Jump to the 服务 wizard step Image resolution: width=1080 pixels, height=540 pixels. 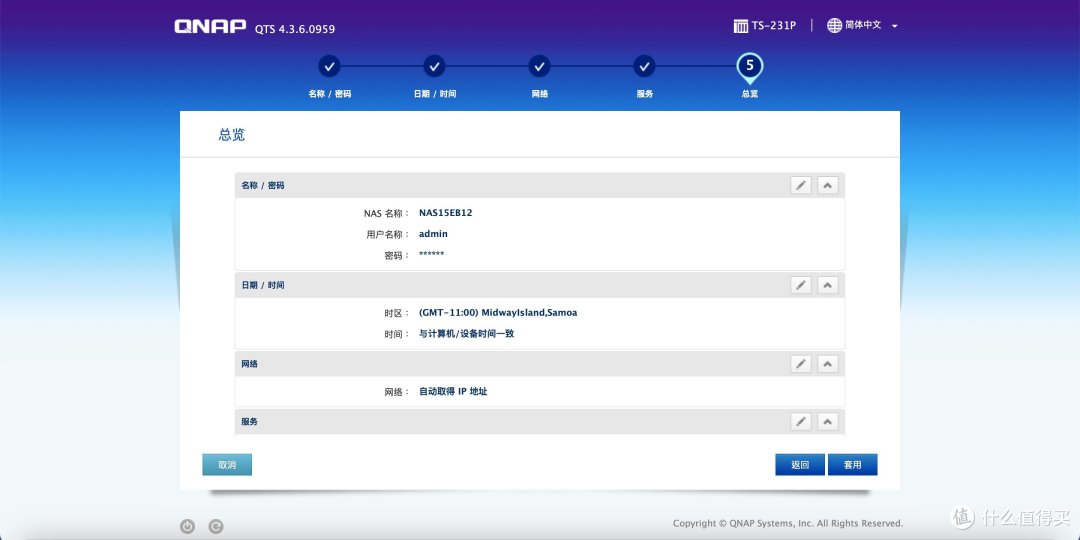(x=644, y=67)
